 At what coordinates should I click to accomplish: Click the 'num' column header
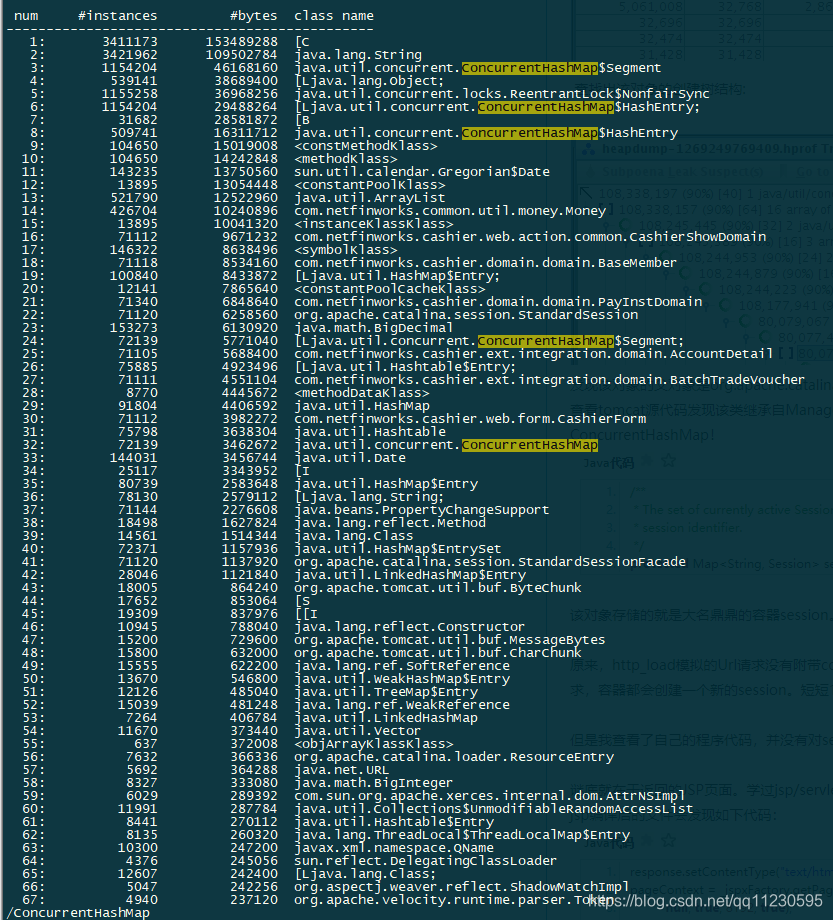26,16
